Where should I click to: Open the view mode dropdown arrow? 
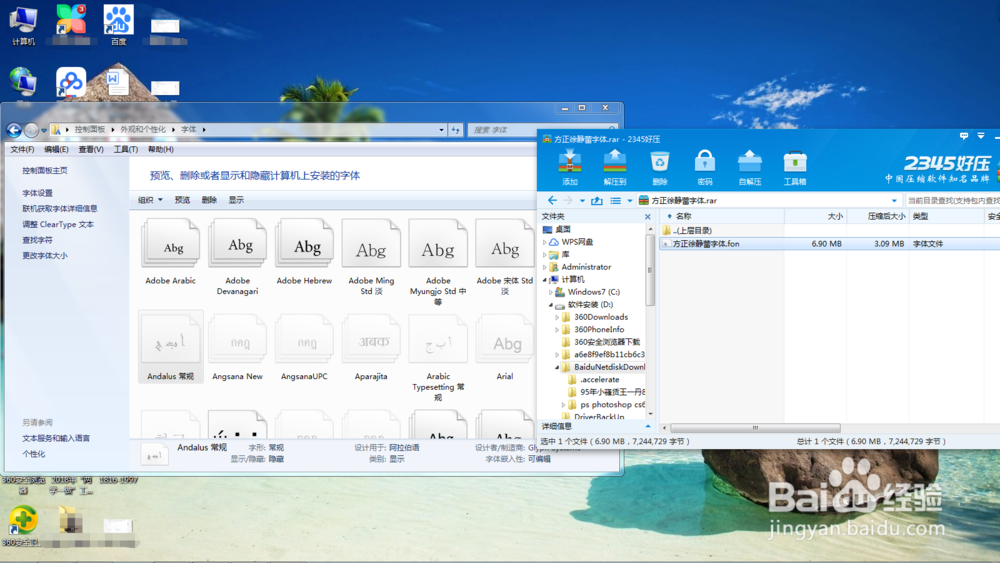tap(629, 201)
